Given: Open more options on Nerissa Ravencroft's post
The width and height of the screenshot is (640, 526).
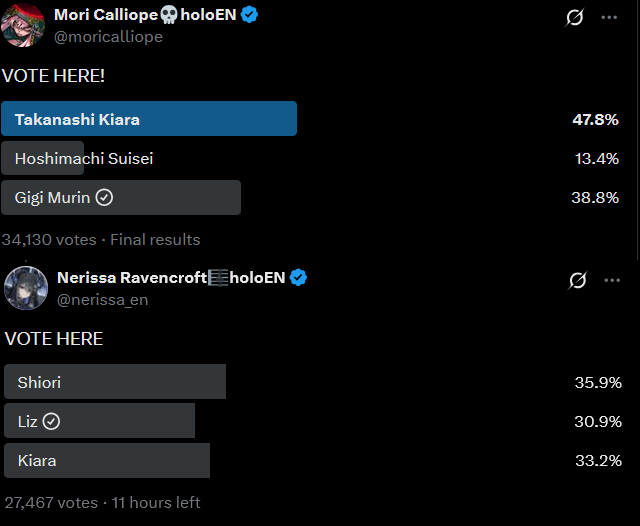Looking at the screenshot, I should point(612,280).
